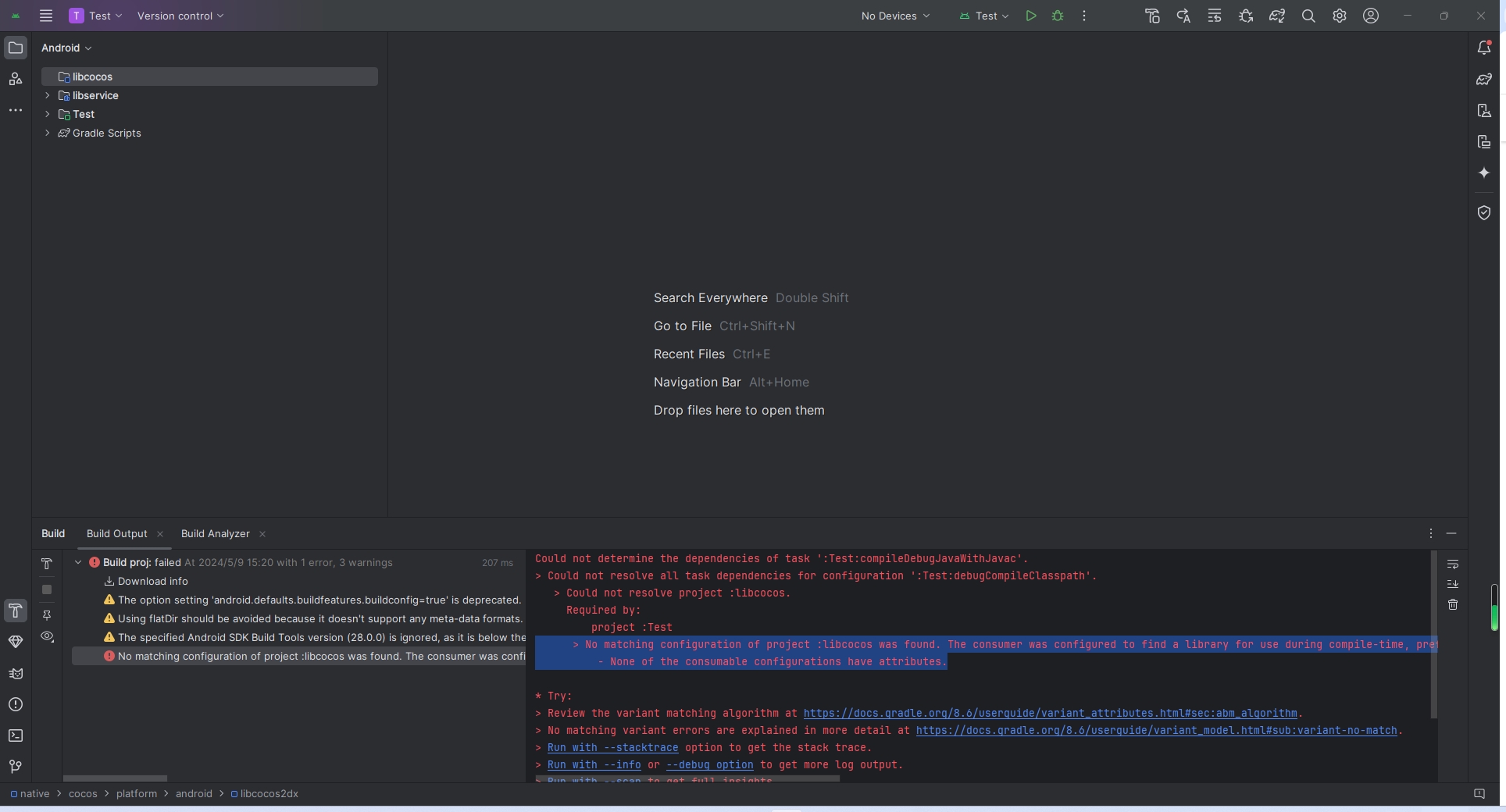This screenshot has height=812, width=1506.
Task: Open the Test project dropdown
Action: (96, 16)
